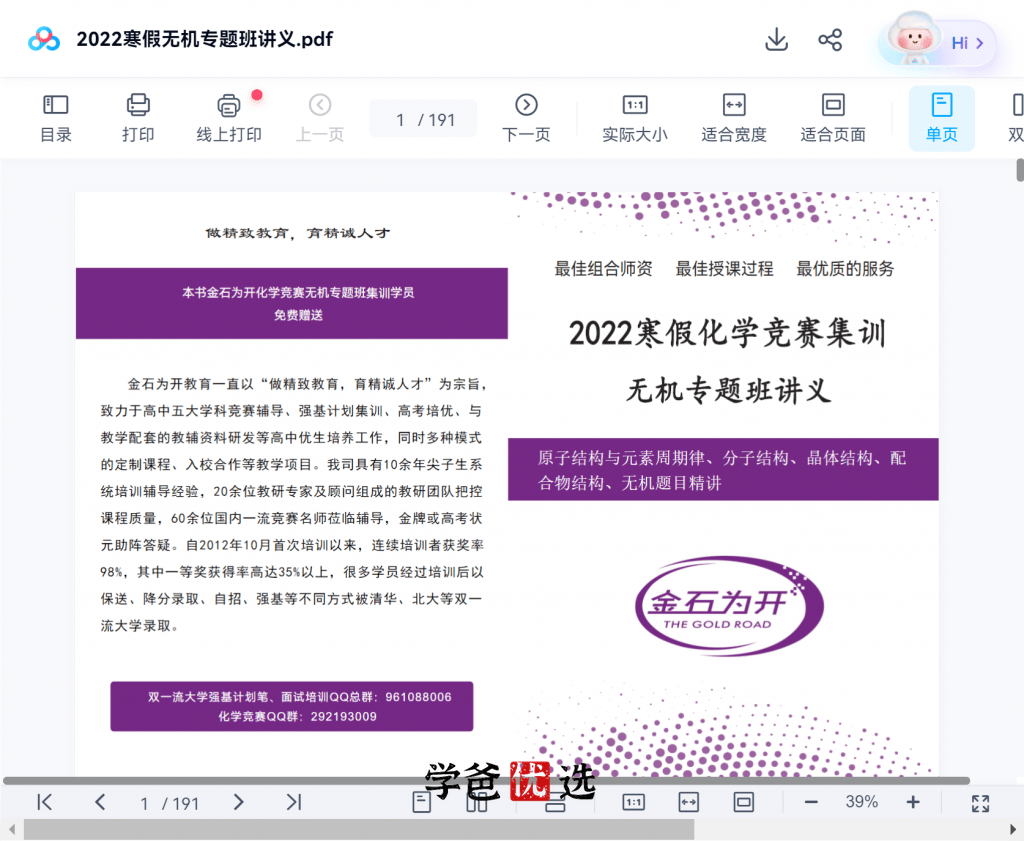
Task: Click the bottom bar 1:1 actual size icon
Action: coord(634,802)
